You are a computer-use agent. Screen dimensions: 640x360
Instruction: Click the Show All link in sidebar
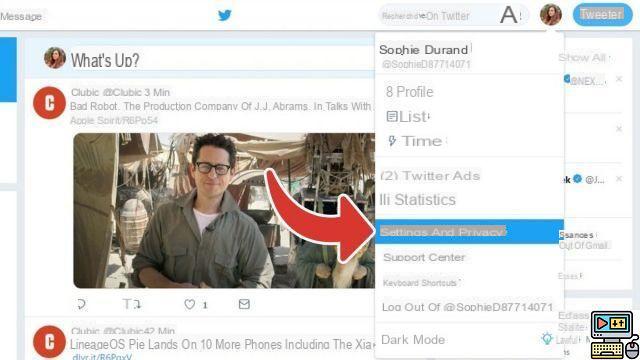tap(582, 58)
